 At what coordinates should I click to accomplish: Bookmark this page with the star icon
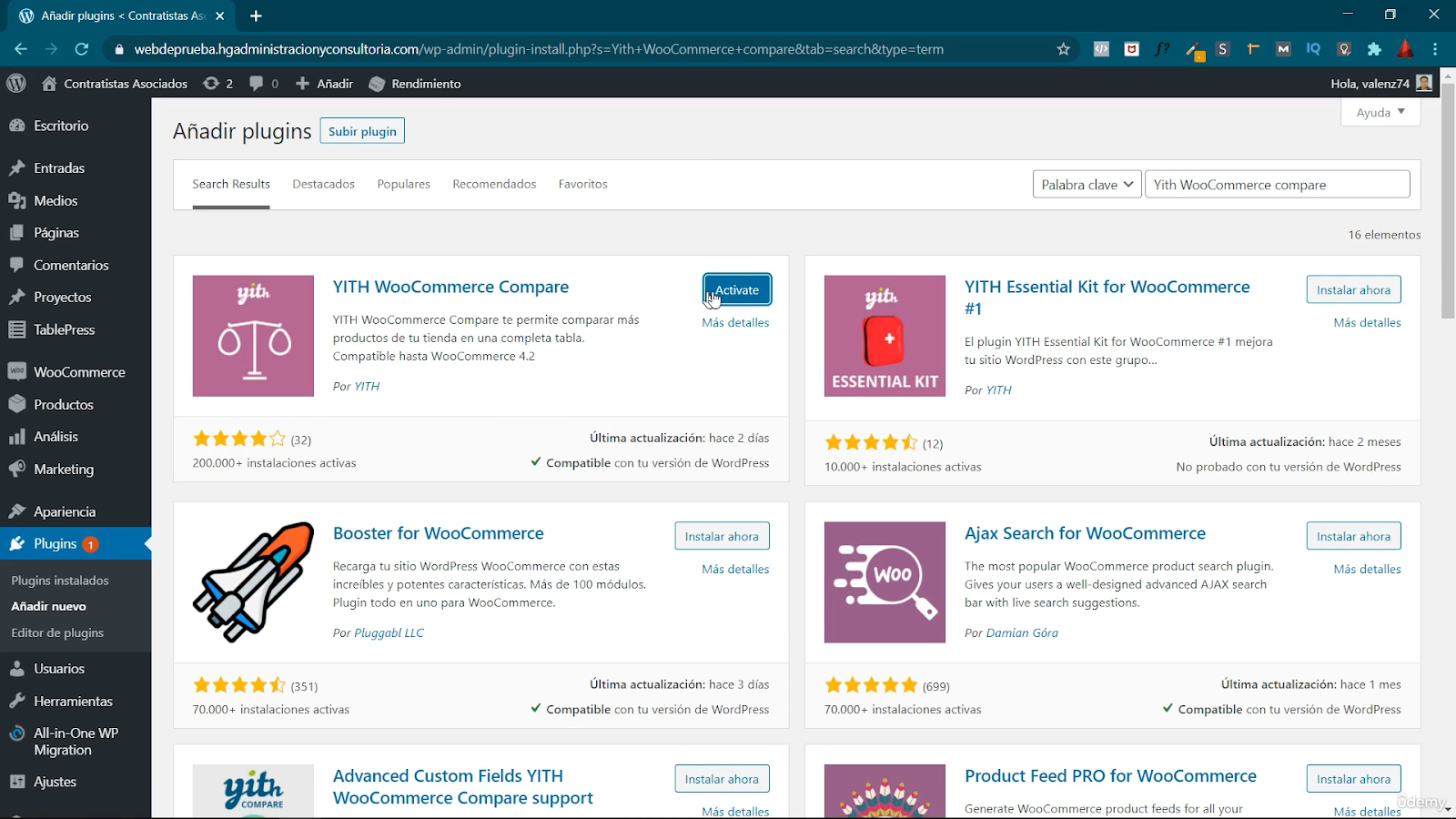pyautogui.click(x=1063, y=49)
